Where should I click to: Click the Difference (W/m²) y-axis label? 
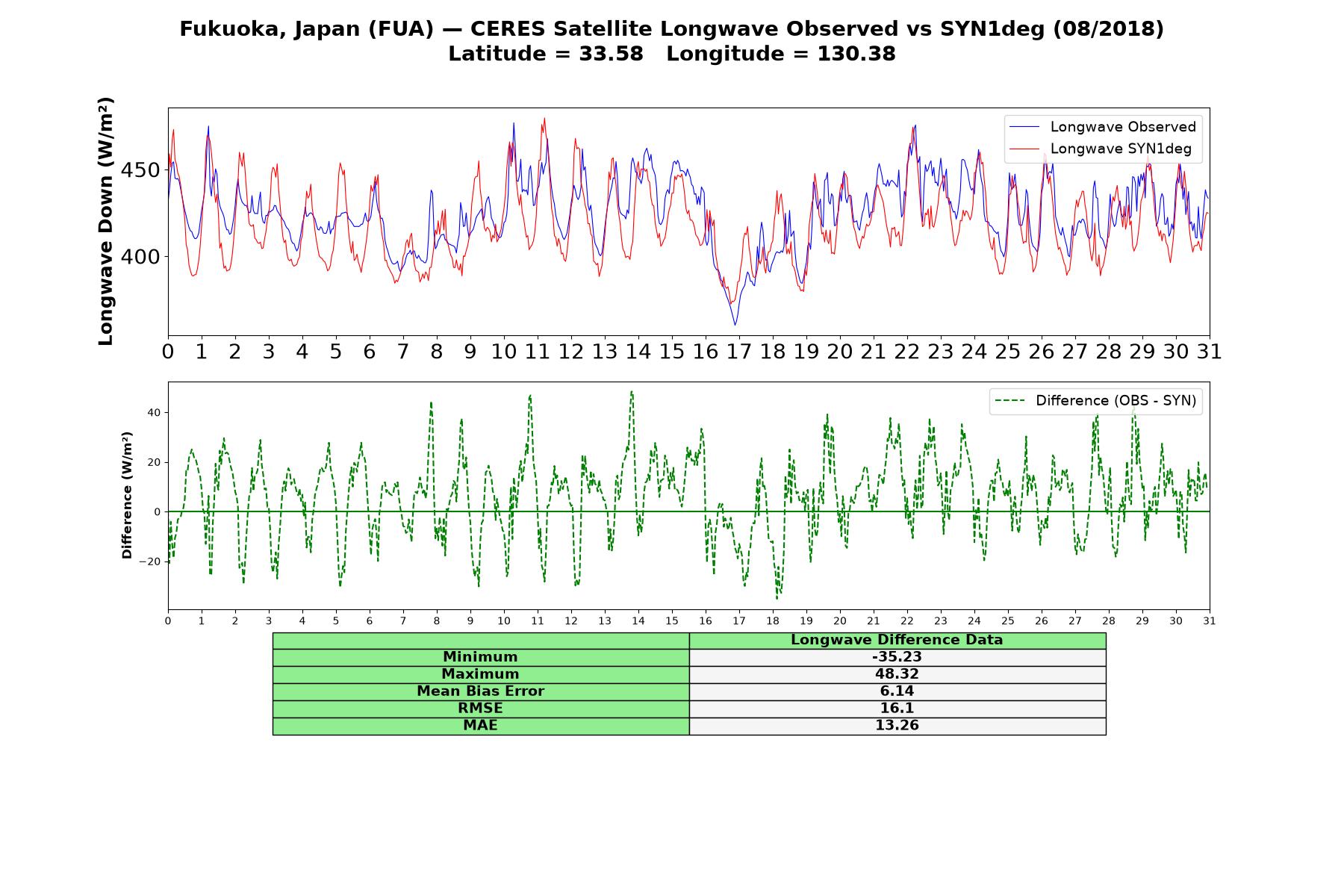tap(127, 495)
